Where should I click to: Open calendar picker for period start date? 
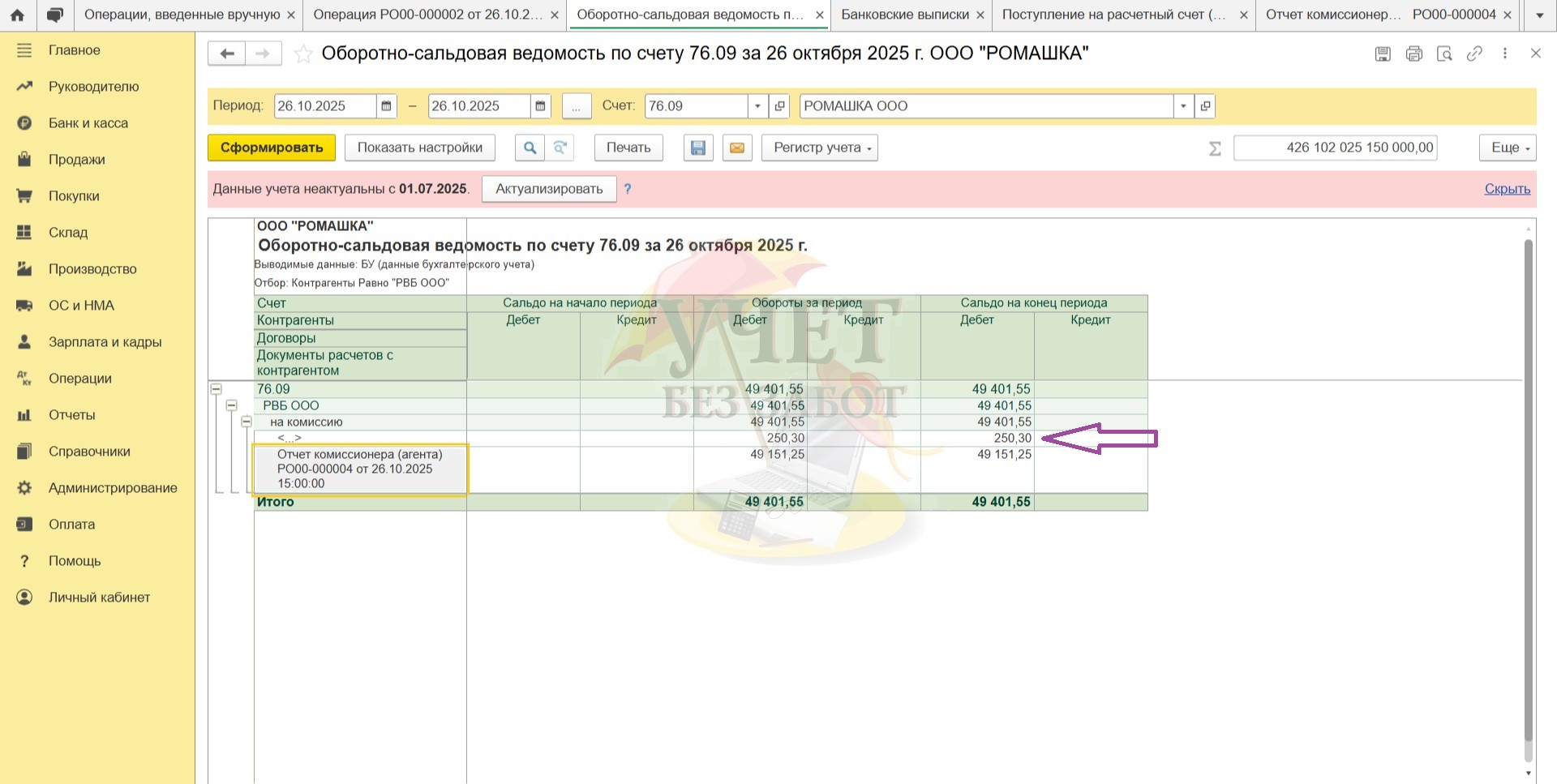click(387, 106)
